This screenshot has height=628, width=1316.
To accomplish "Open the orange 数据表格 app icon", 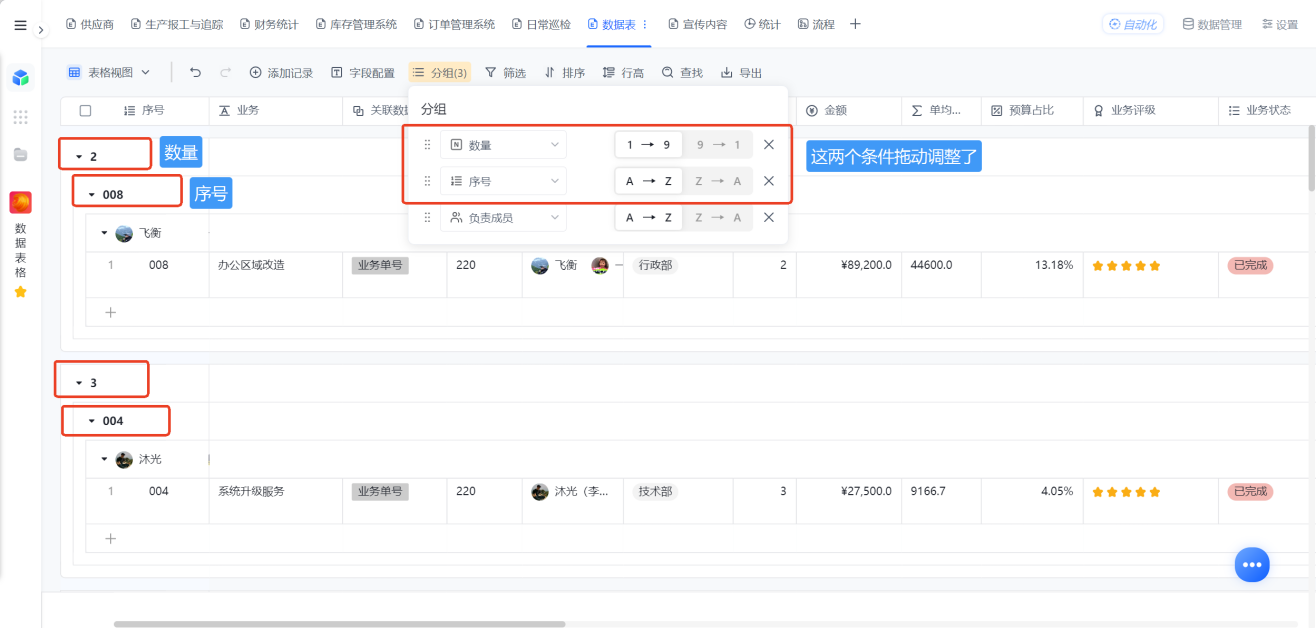I will pos(20,203).
